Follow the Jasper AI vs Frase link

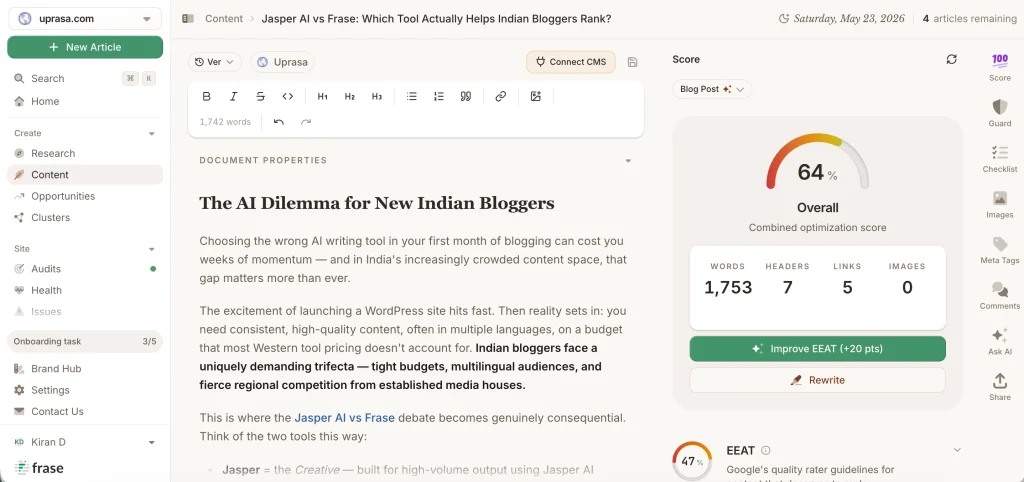coord(344,417)
